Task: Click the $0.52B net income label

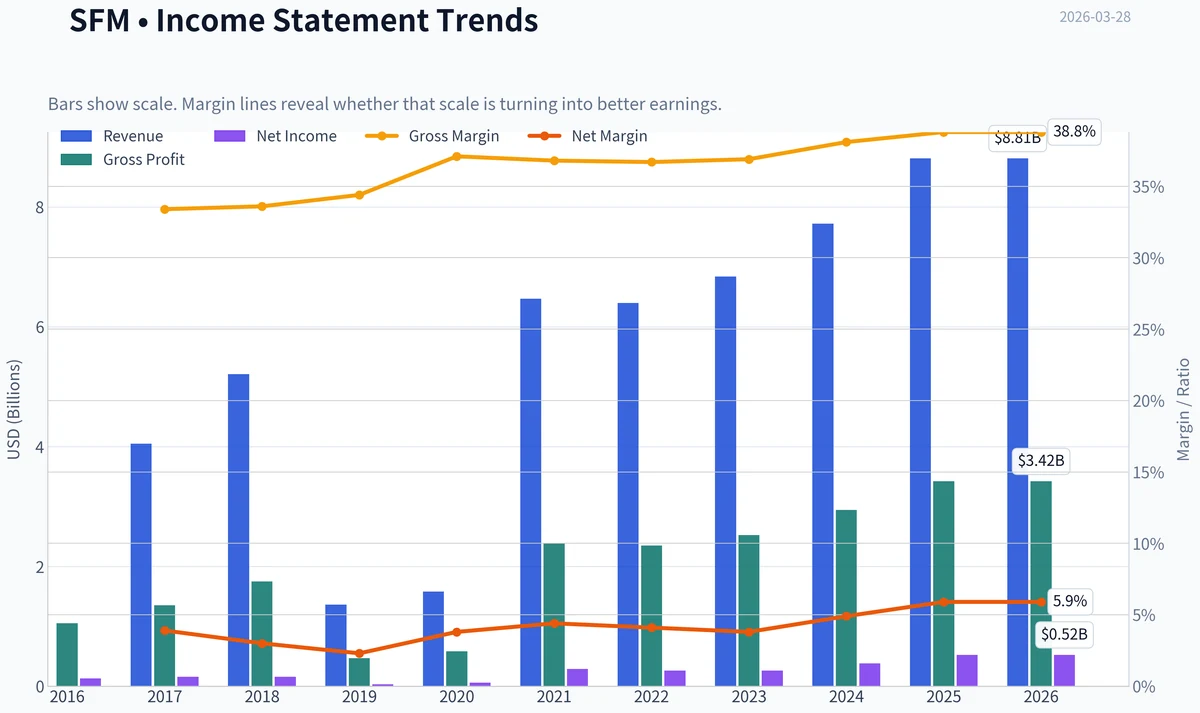Action: (x=1063, y=634)
